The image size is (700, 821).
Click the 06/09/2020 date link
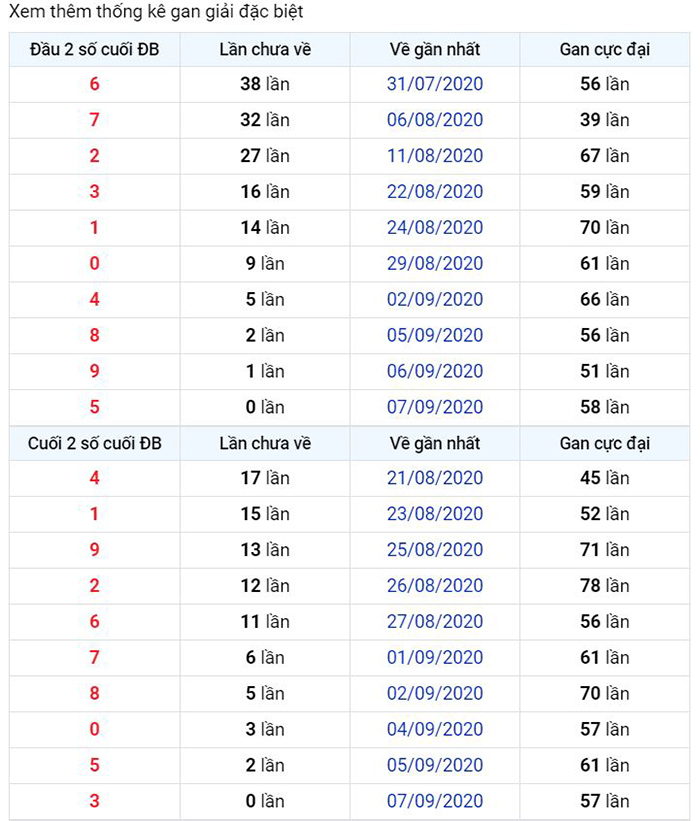pyautogui.click(x=435, y=371)
